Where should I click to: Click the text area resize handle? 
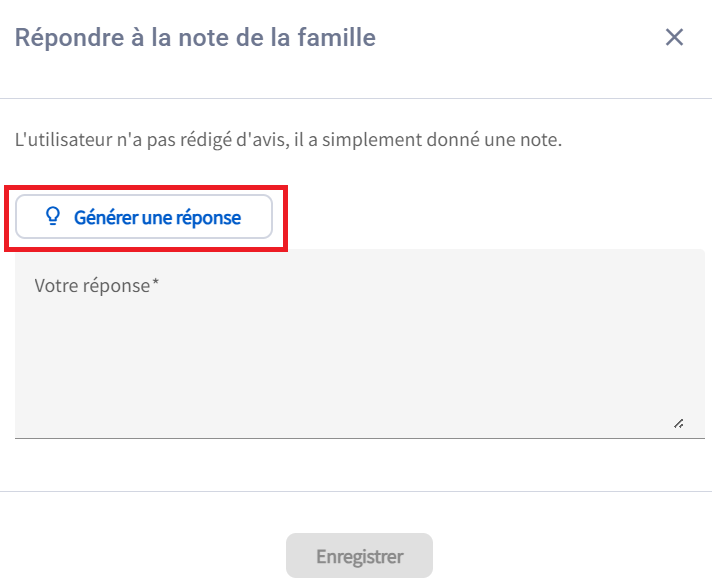[x=678, y=423]
